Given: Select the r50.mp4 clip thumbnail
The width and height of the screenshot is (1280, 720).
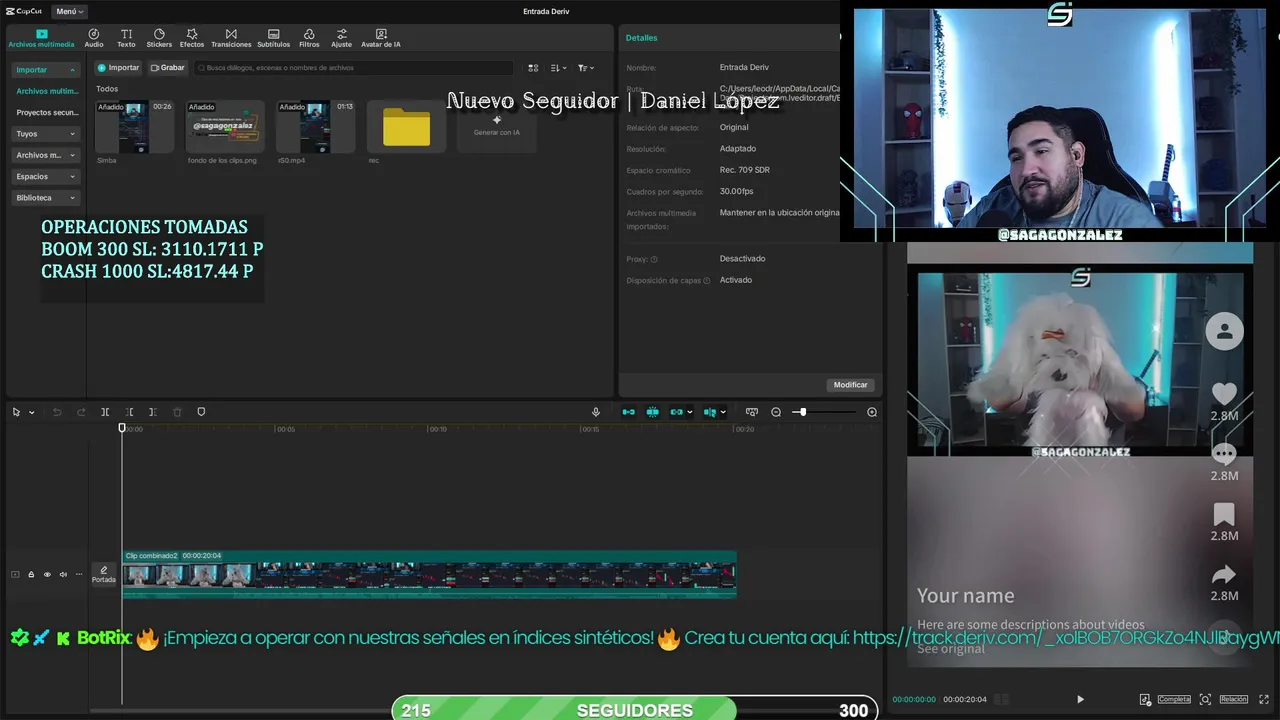Looking at the screenshot, I should point(316,126).
